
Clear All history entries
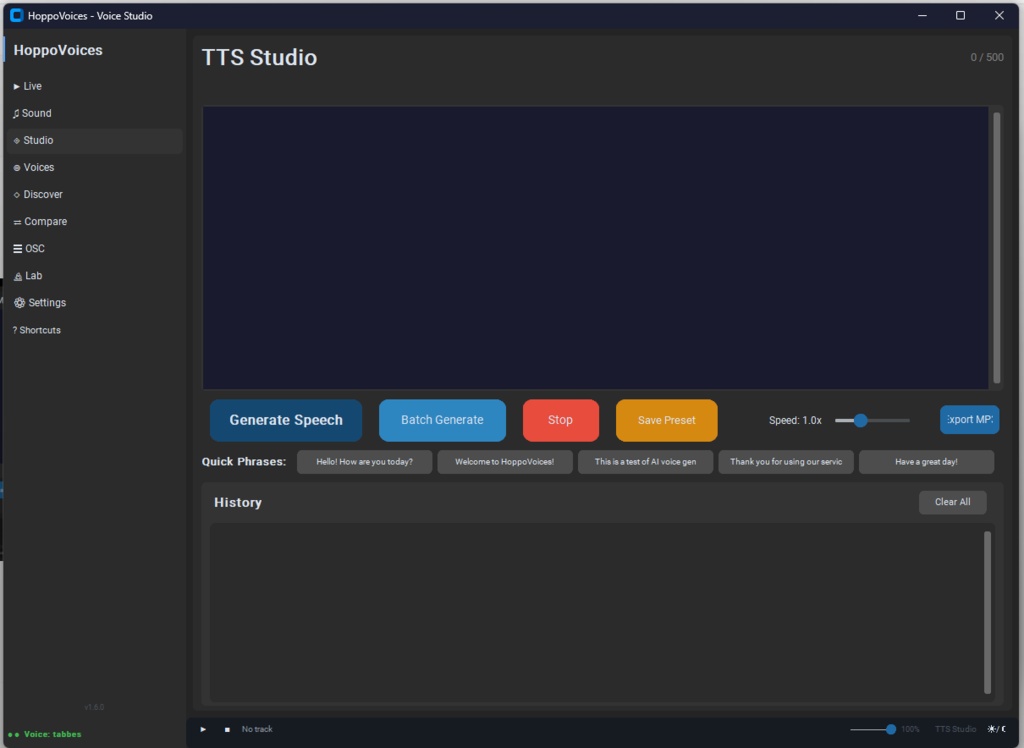click(952, 502)
